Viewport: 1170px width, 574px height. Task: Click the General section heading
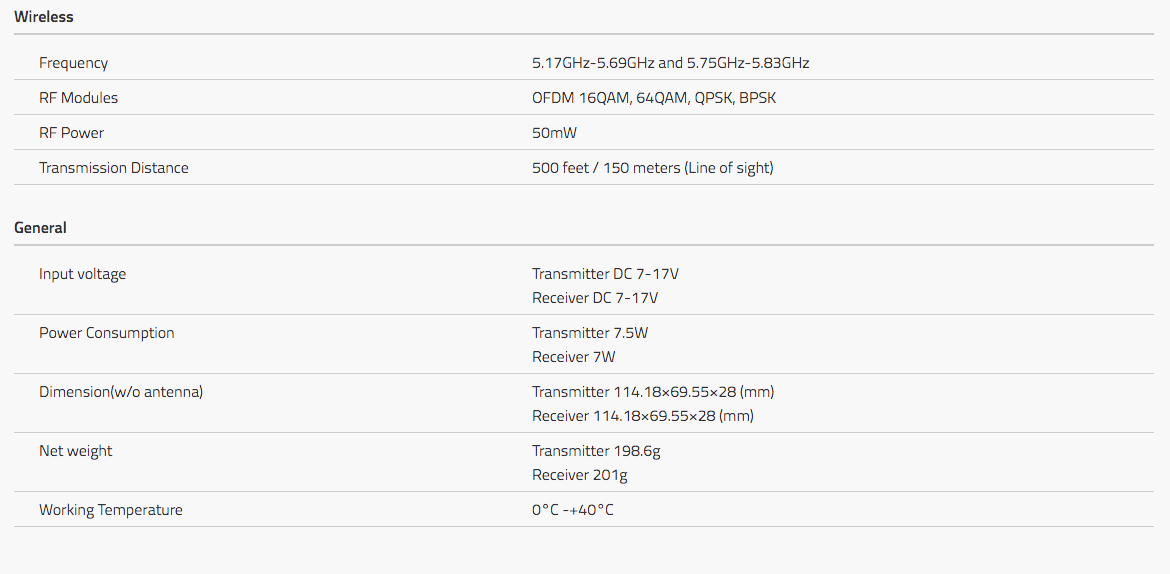pyautogui.click(x=40, y=228)
